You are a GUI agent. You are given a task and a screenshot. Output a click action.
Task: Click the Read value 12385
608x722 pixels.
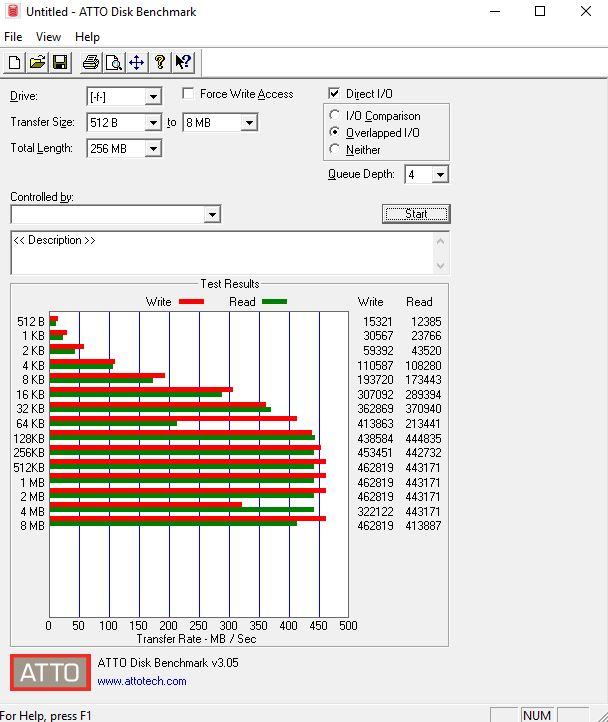pyautogui.click(x=426, y=321)
